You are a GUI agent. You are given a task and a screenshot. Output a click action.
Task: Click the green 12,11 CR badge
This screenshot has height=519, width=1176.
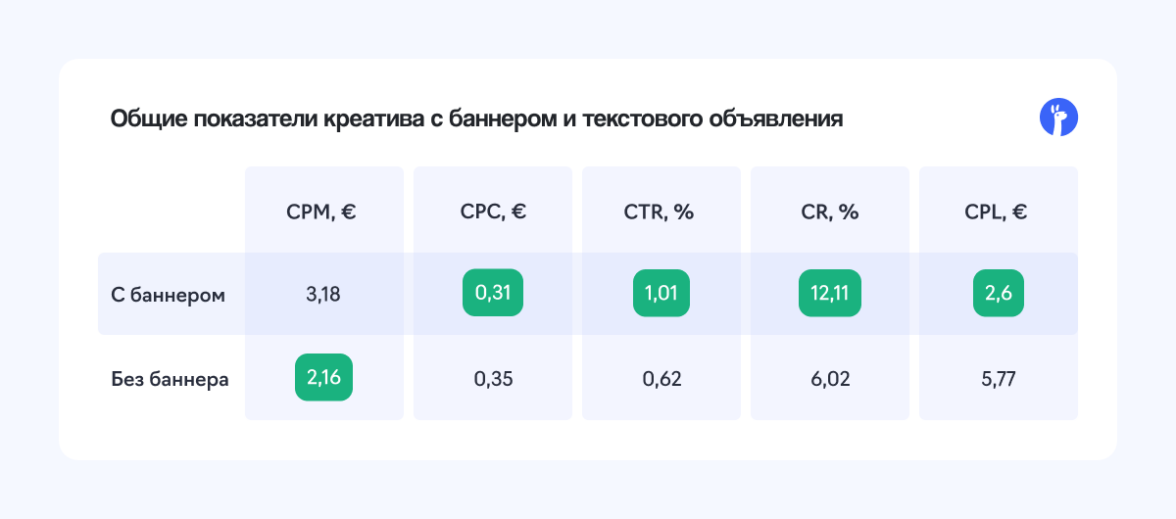click(x=830, y=294)
